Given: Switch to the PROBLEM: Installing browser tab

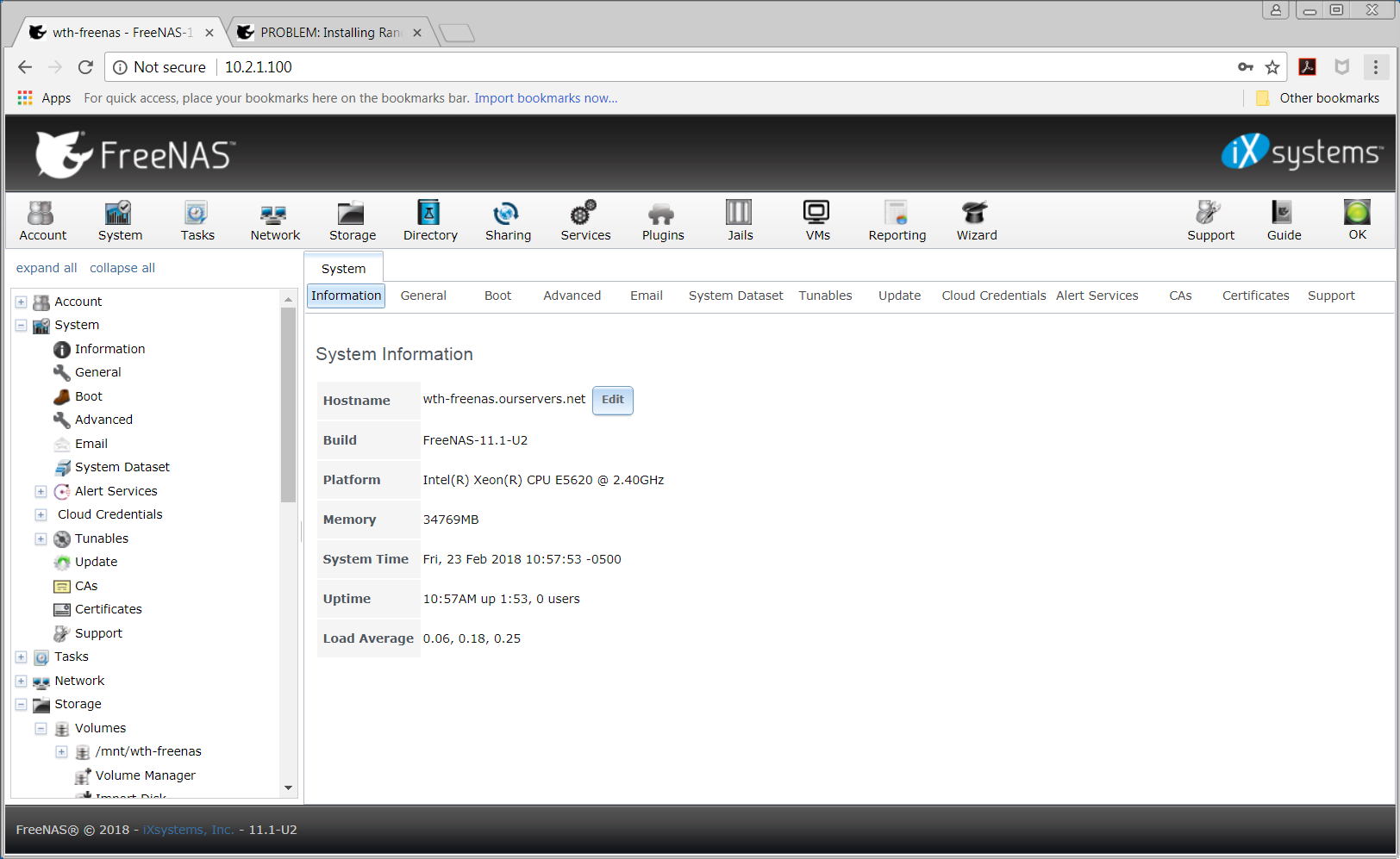Looking at the screenshot, I should click(x=330, y=33).
